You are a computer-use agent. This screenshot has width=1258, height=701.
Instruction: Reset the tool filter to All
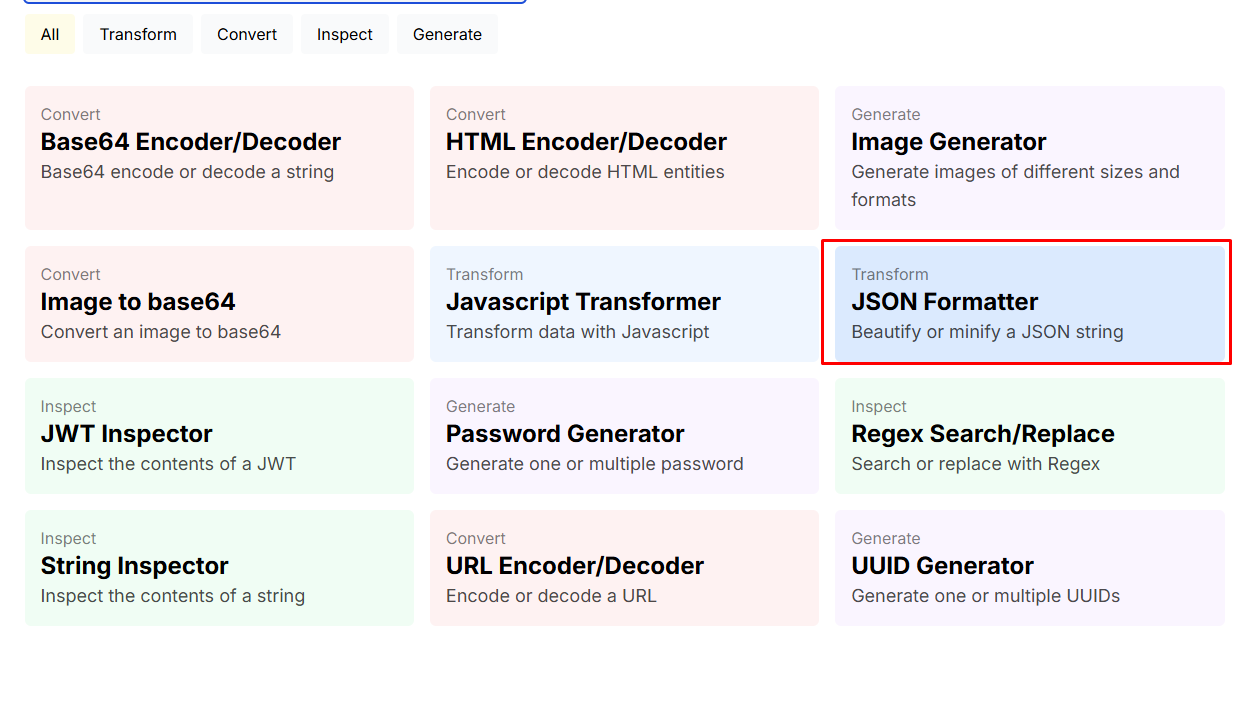point(49,34)
